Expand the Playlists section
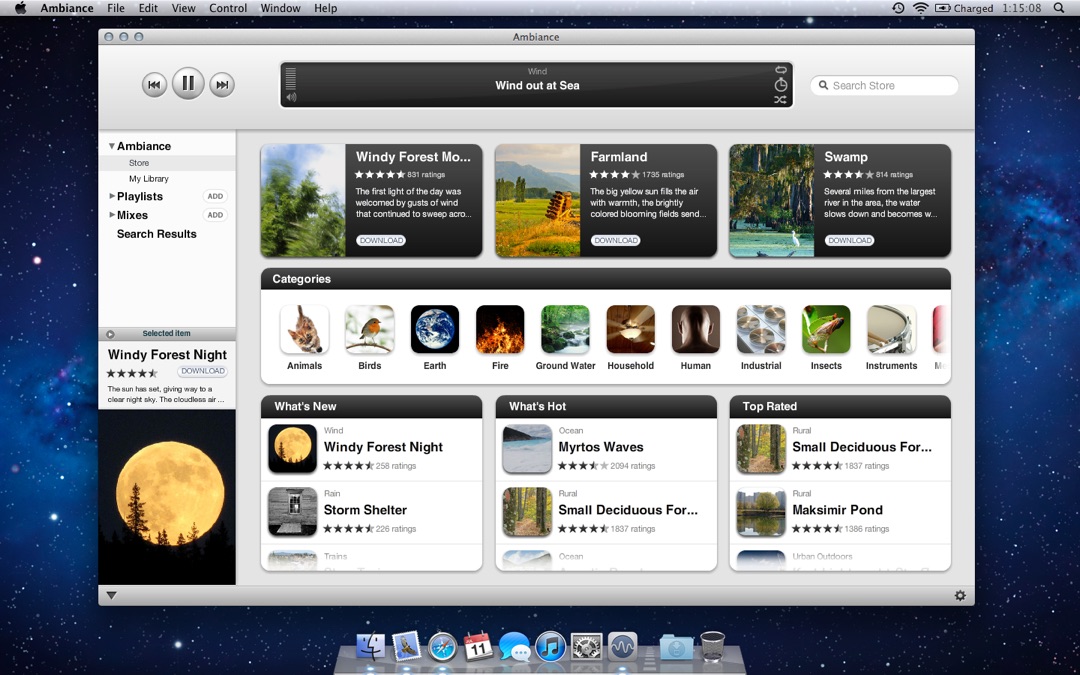This screenshot has width=1080, height=675. 112,196
